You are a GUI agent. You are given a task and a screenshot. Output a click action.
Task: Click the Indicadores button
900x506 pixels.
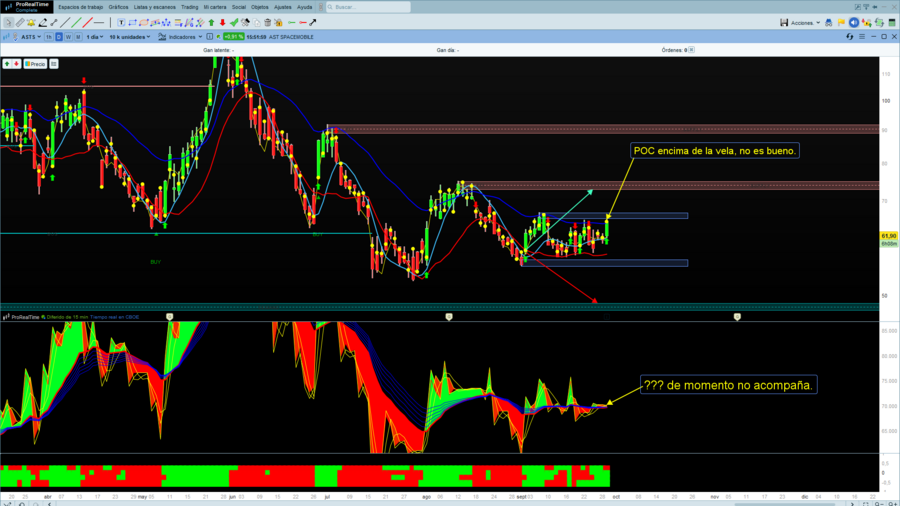pyautogui.click(x=180, y=37)
